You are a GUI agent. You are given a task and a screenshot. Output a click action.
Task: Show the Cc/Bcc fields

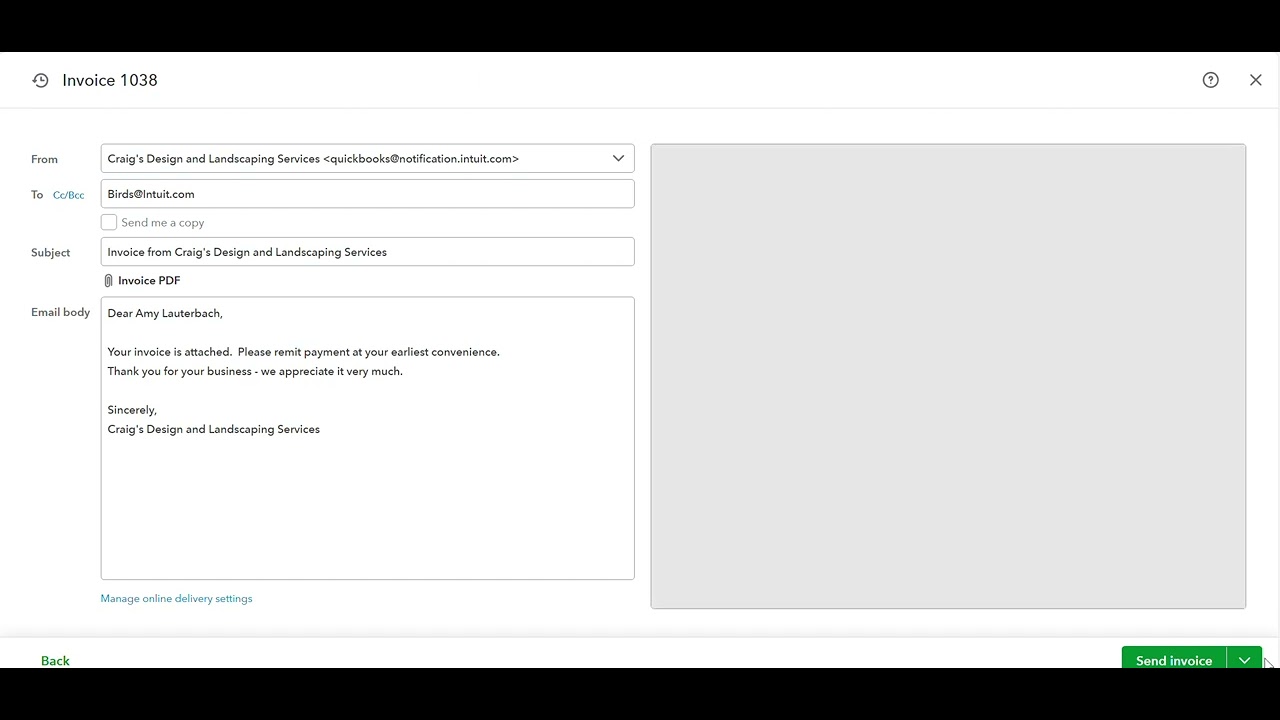68,195
